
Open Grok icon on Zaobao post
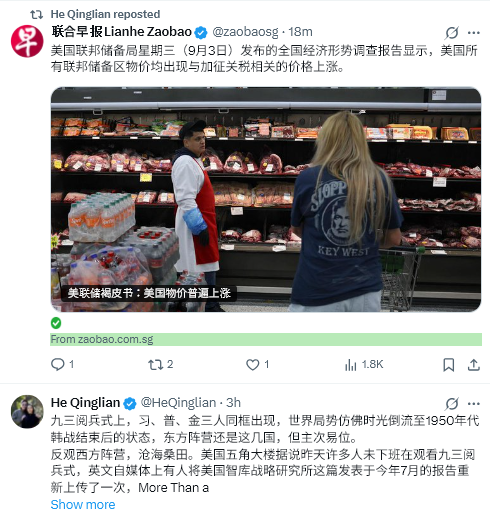(x=452, y=32)
